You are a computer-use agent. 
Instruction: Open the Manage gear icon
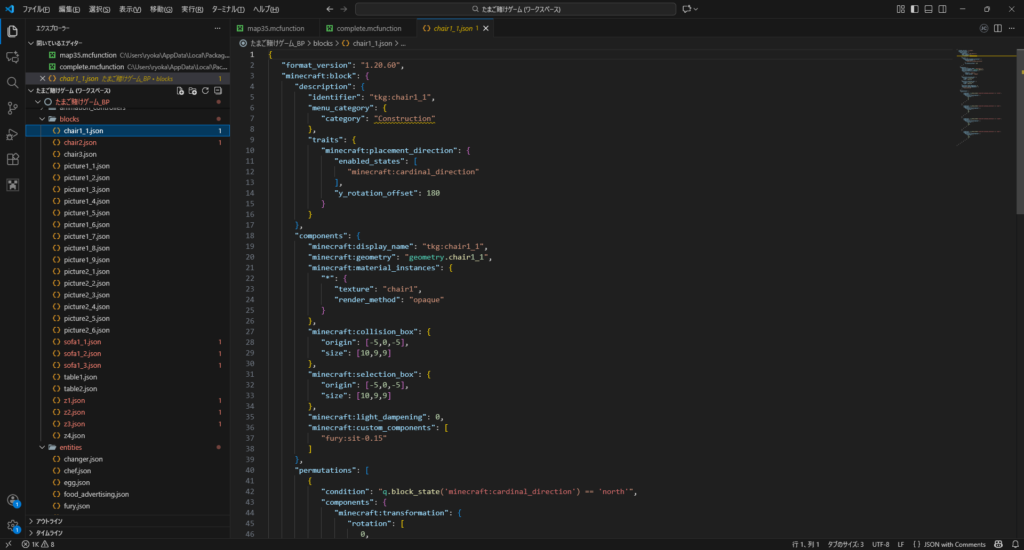click(x=12, y=525)
